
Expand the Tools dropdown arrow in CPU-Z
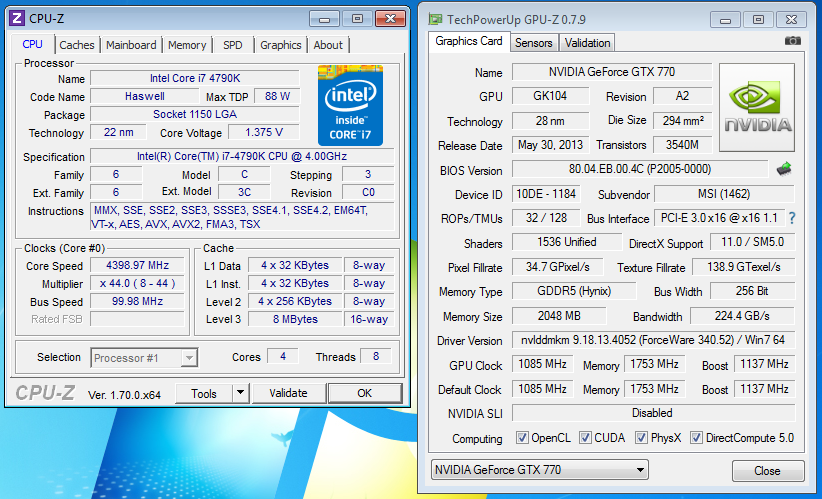(240, 393)
